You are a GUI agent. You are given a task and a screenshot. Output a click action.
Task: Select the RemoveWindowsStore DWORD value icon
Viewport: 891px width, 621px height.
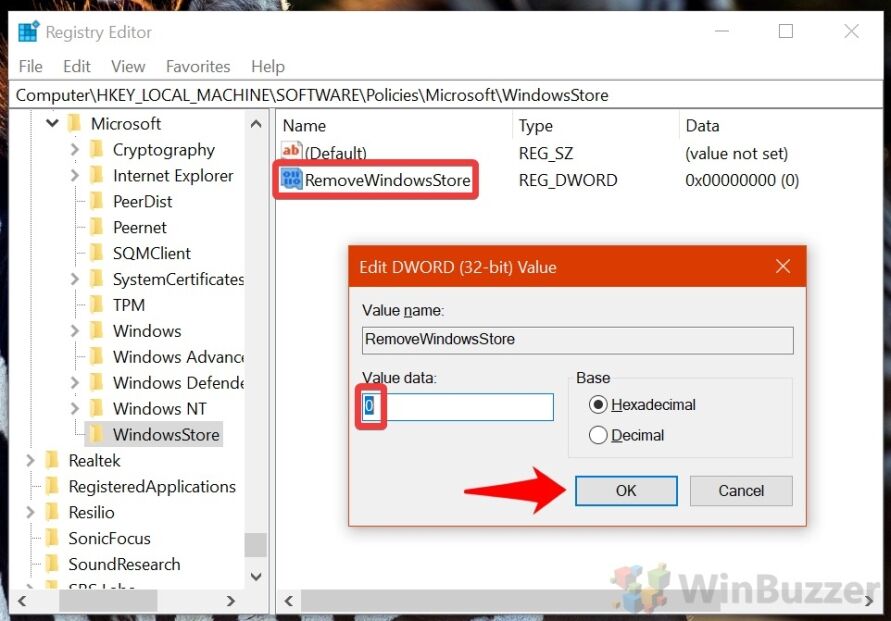point(292,180)
